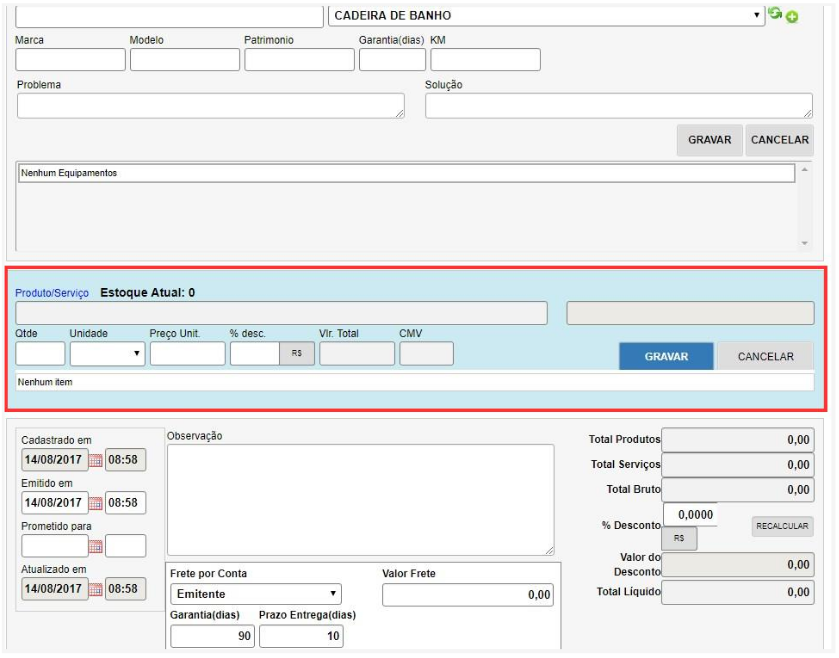The height and width of the screenshot is (658, 839).
Task: Focus the Qtde quantity field
Action: [x=41, y=354]
